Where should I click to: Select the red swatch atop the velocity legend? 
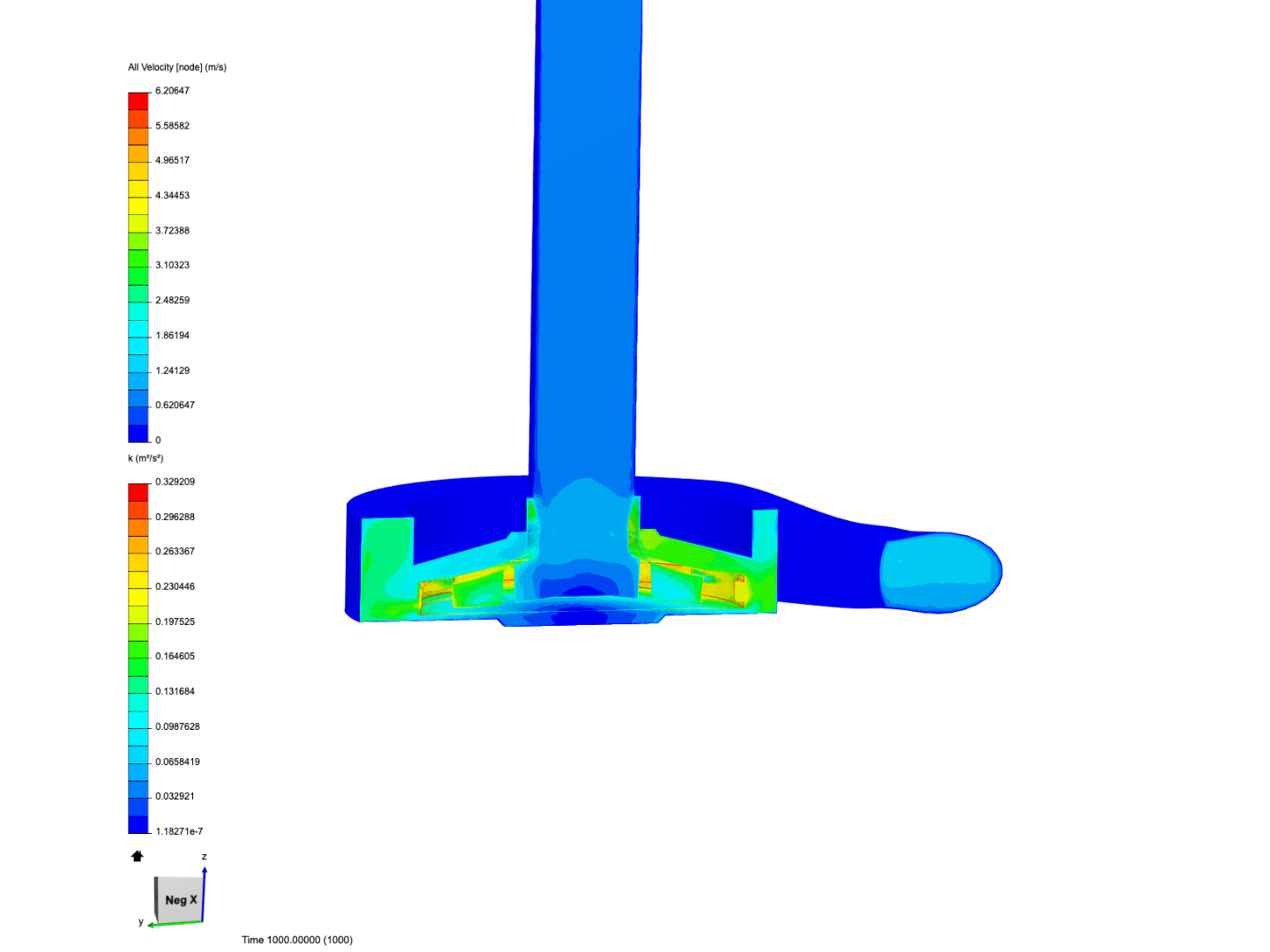pos(138,101)
